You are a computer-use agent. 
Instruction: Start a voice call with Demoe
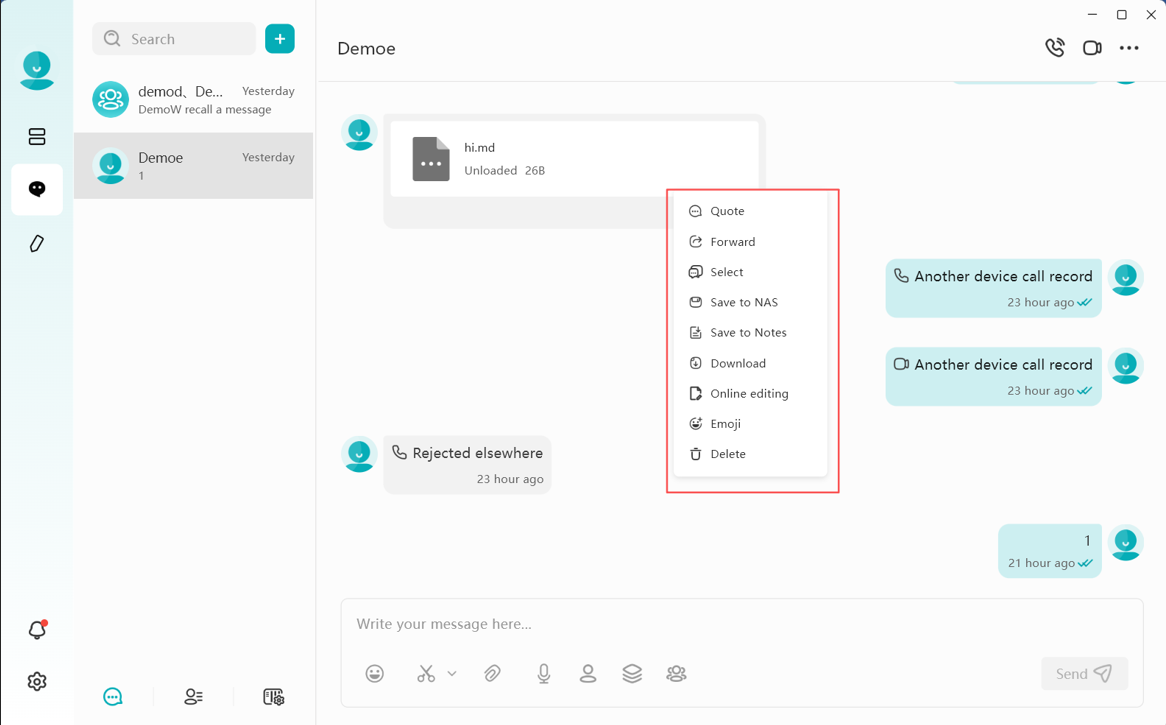(x=1054, y=48)
